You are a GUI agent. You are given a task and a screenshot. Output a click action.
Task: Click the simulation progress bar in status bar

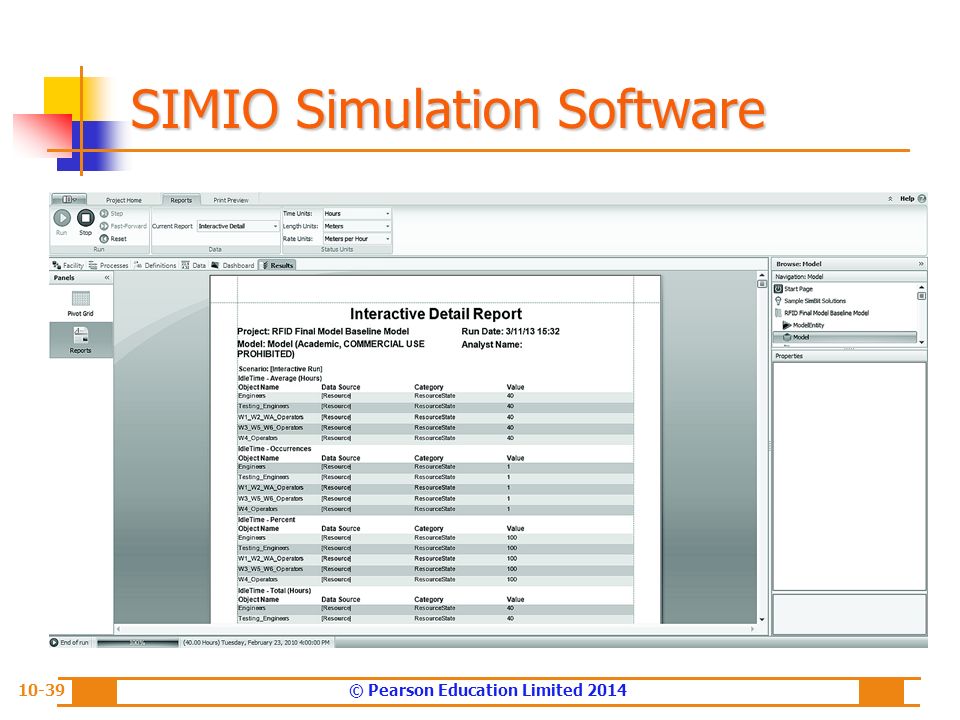pos(137,642)
